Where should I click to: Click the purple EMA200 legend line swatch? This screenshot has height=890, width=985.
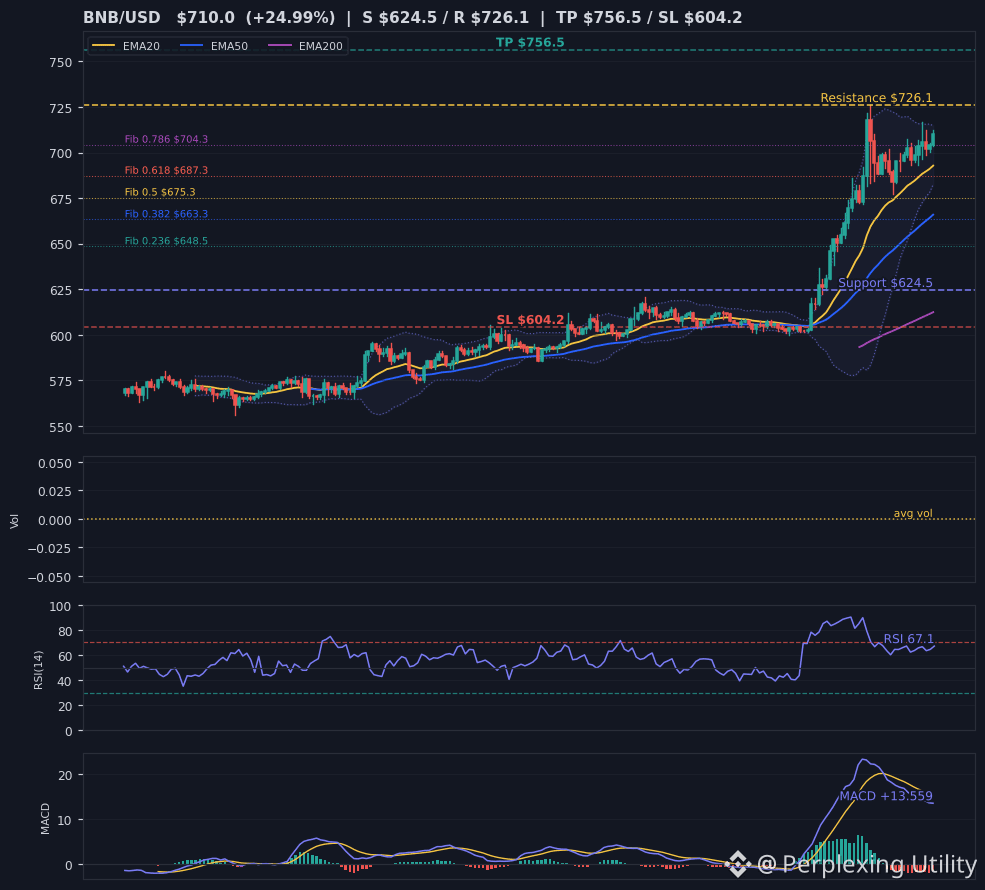point(280,46)
